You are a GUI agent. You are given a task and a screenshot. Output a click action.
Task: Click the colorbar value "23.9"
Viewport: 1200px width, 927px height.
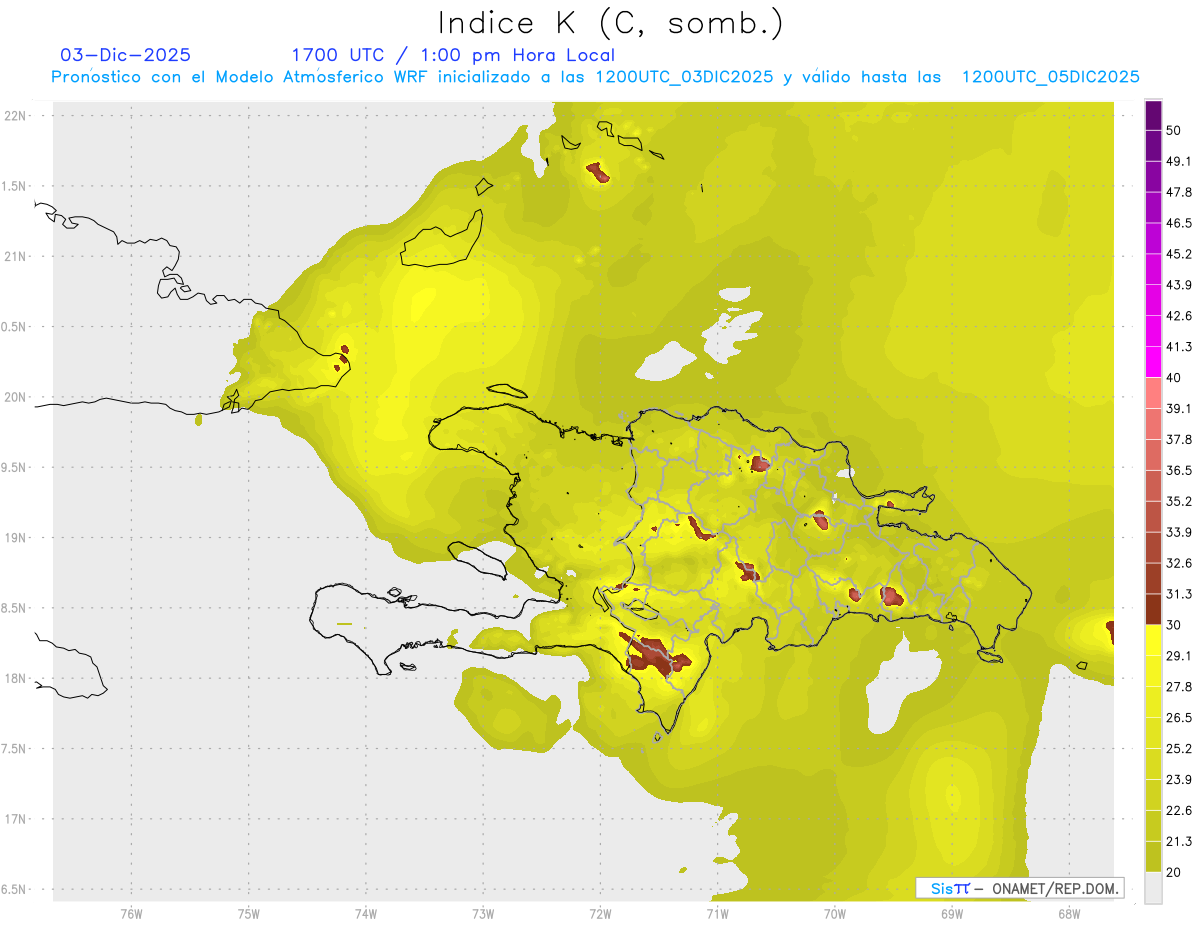(x=1179, y=780)
